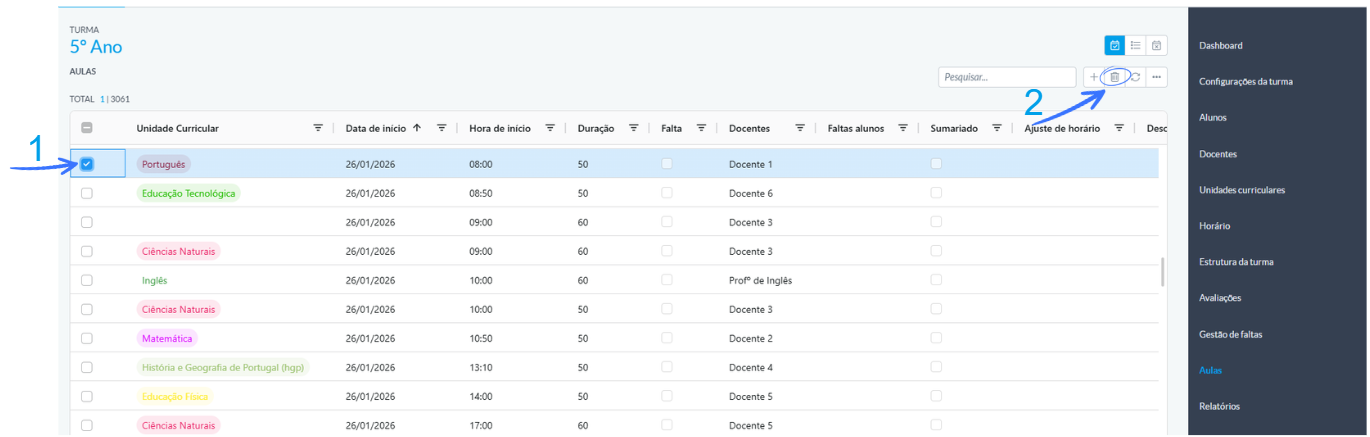Screen dimensions: 1370x437
Task: Click the Docente 4 cell
Action: coord(751,368)
